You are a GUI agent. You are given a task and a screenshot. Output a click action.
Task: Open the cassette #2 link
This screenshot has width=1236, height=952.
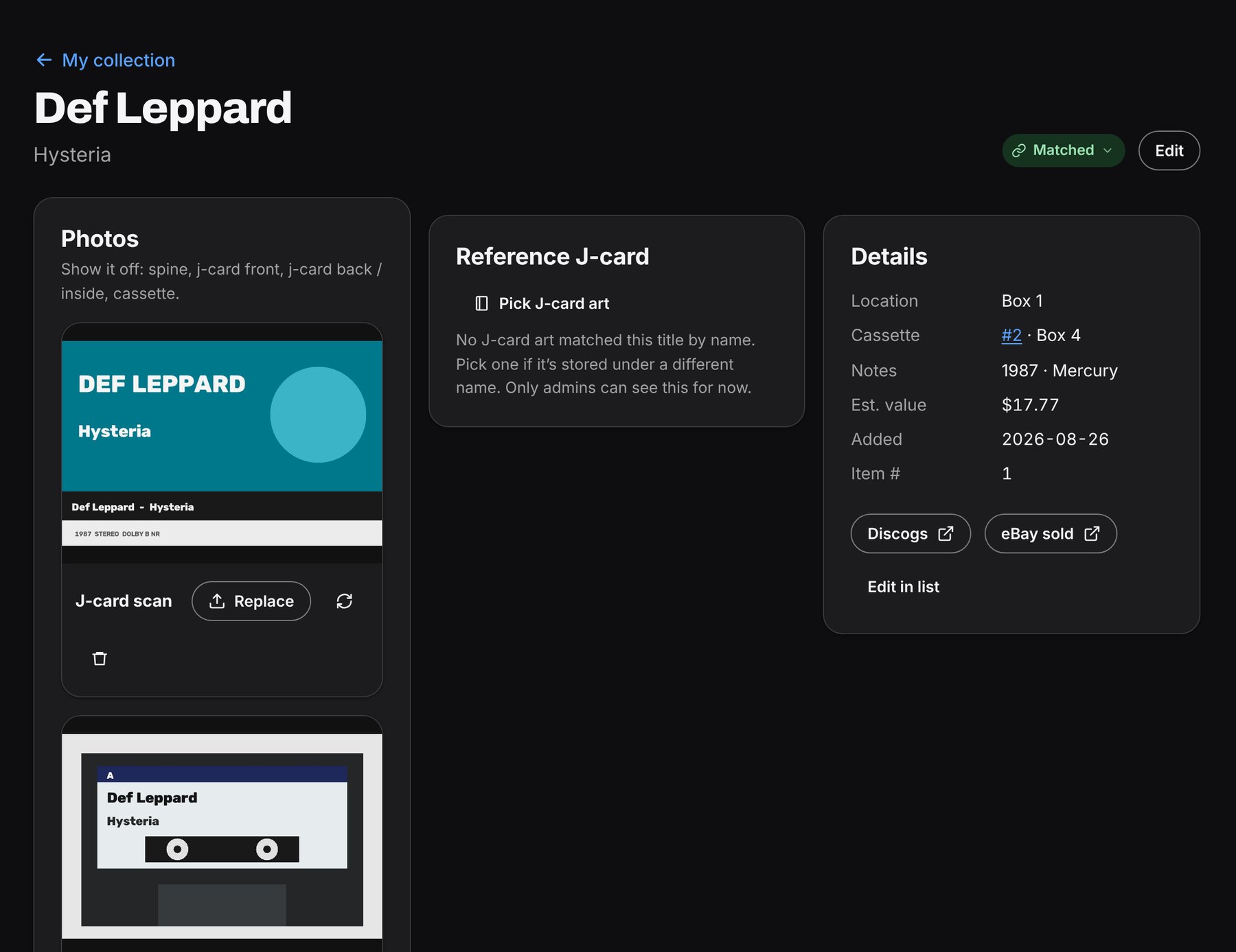coord(1011,335)
